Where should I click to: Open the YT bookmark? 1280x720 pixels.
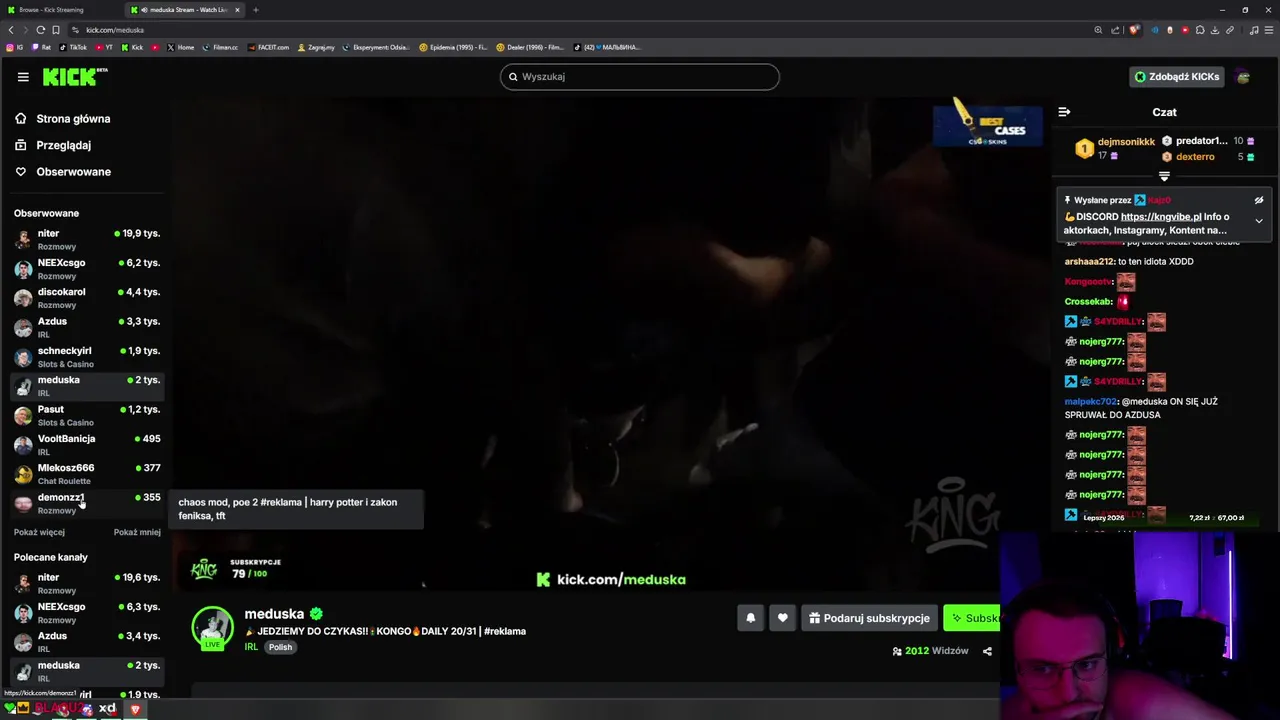click(x=104, y=47)
